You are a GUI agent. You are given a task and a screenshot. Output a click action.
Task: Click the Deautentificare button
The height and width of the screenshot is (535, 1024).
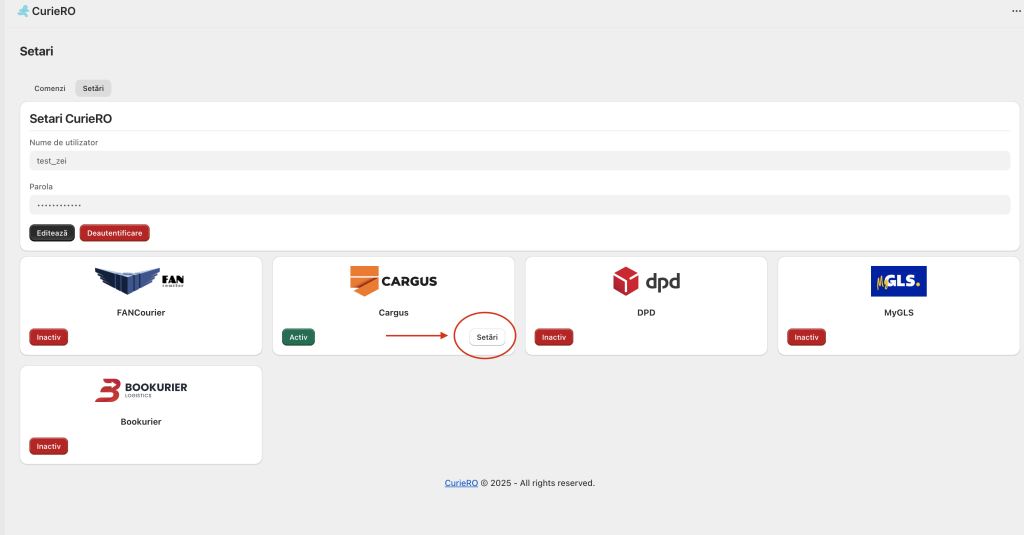click(x=114, y=233)
